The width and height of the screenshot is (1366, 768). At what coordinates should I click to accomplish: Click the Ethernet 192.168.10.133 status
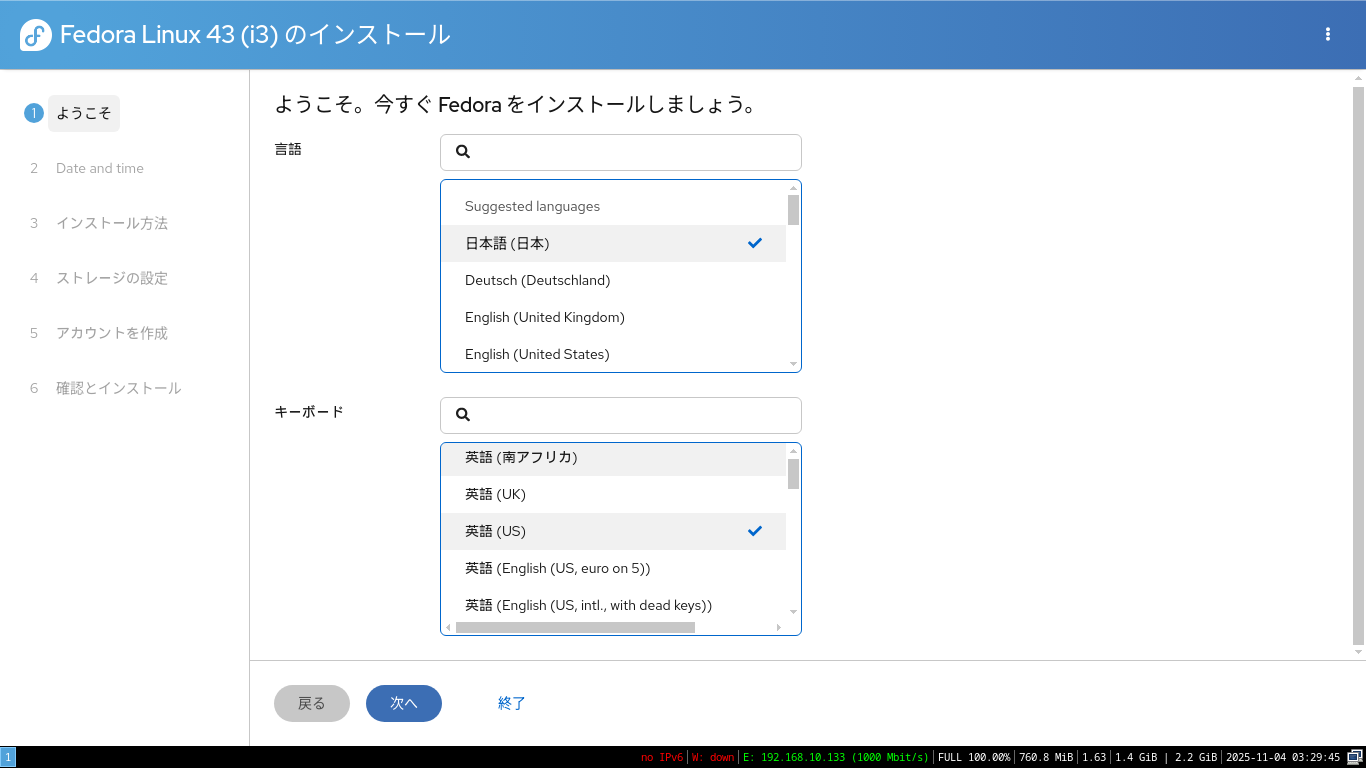click(x=836, y=758)
